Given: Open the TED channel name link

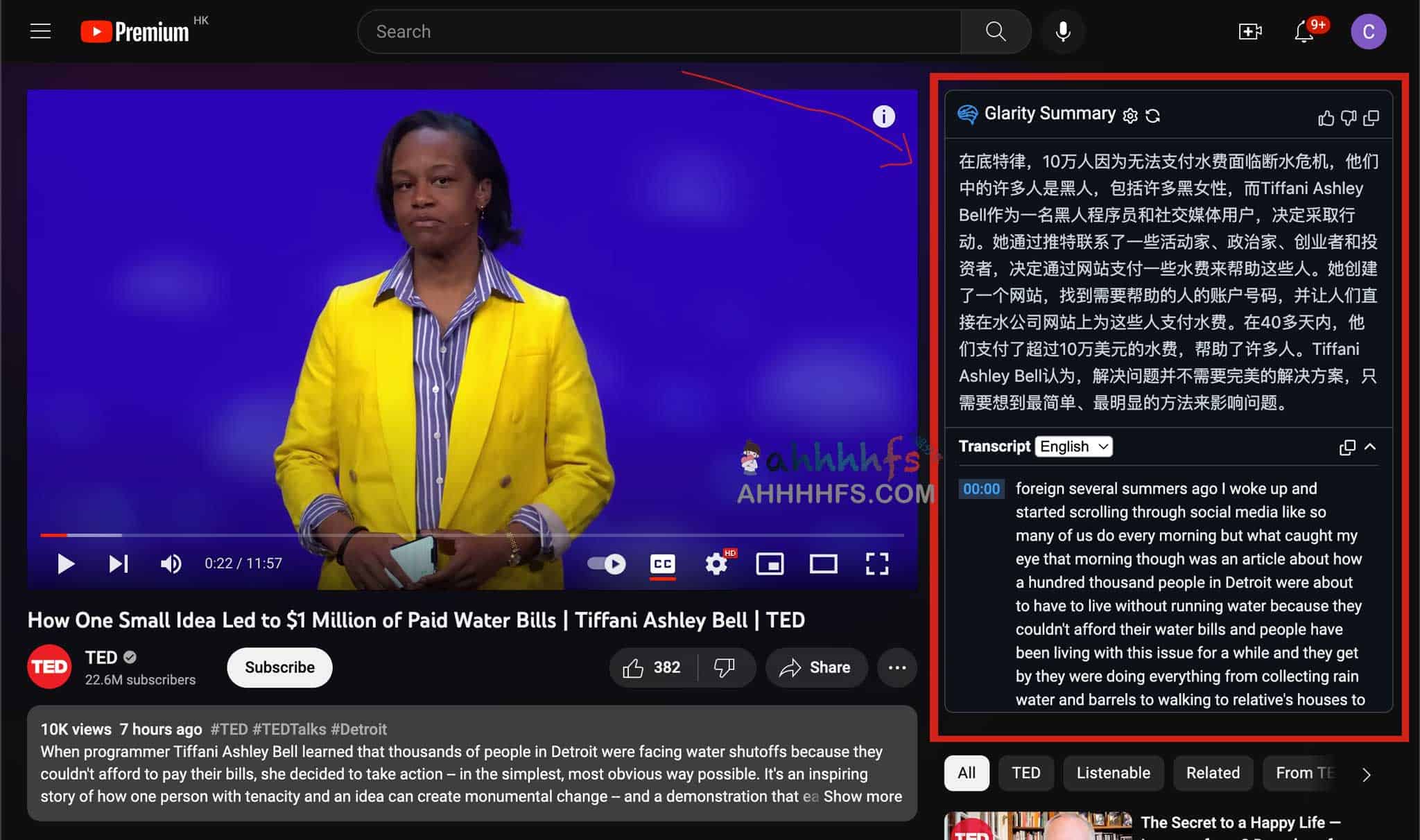Looking at the screenshot, I should tap(101, 657).
